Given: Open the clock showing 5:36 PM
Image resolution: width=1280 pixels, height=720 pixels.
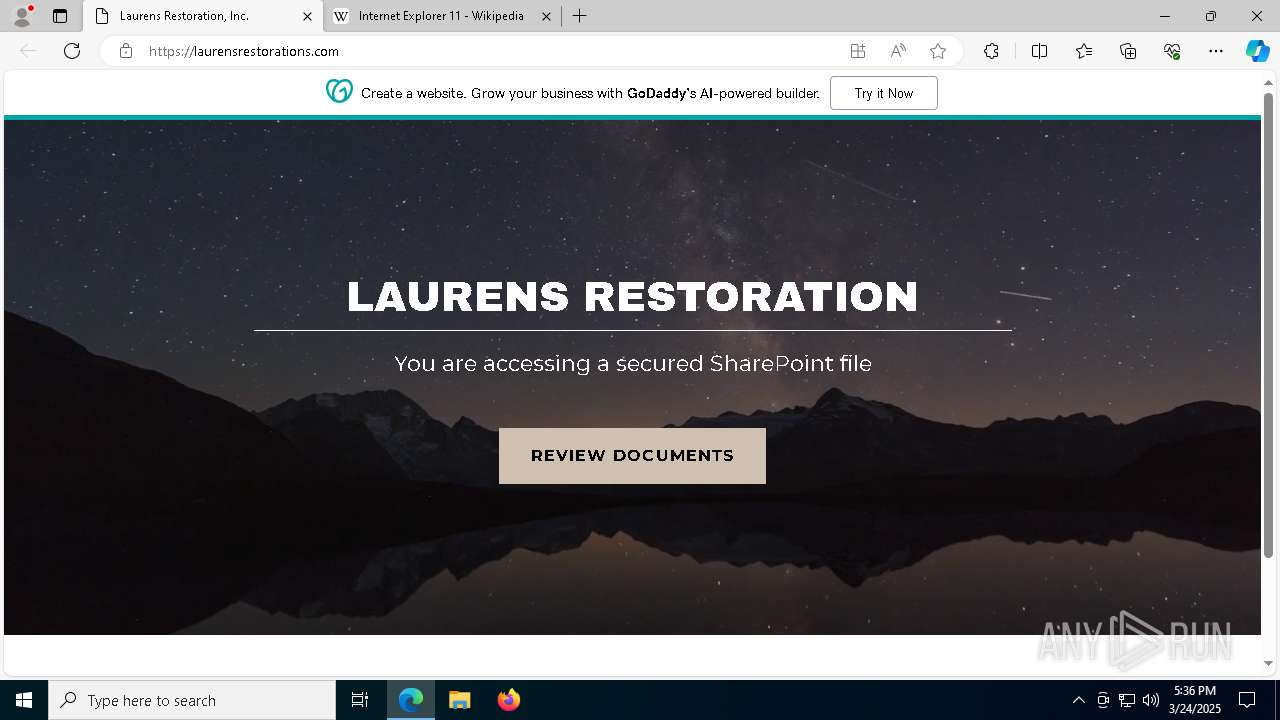Looking at the screenshot, I should click(1194, 700).
